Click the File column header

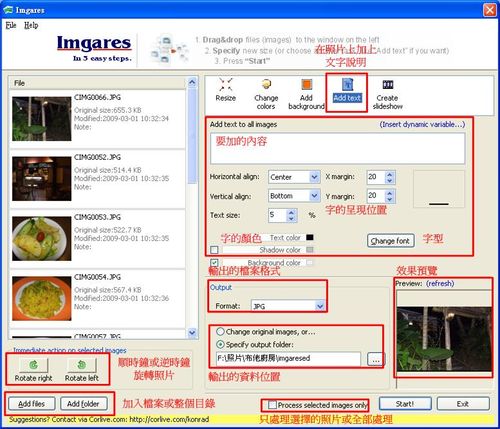98,83
